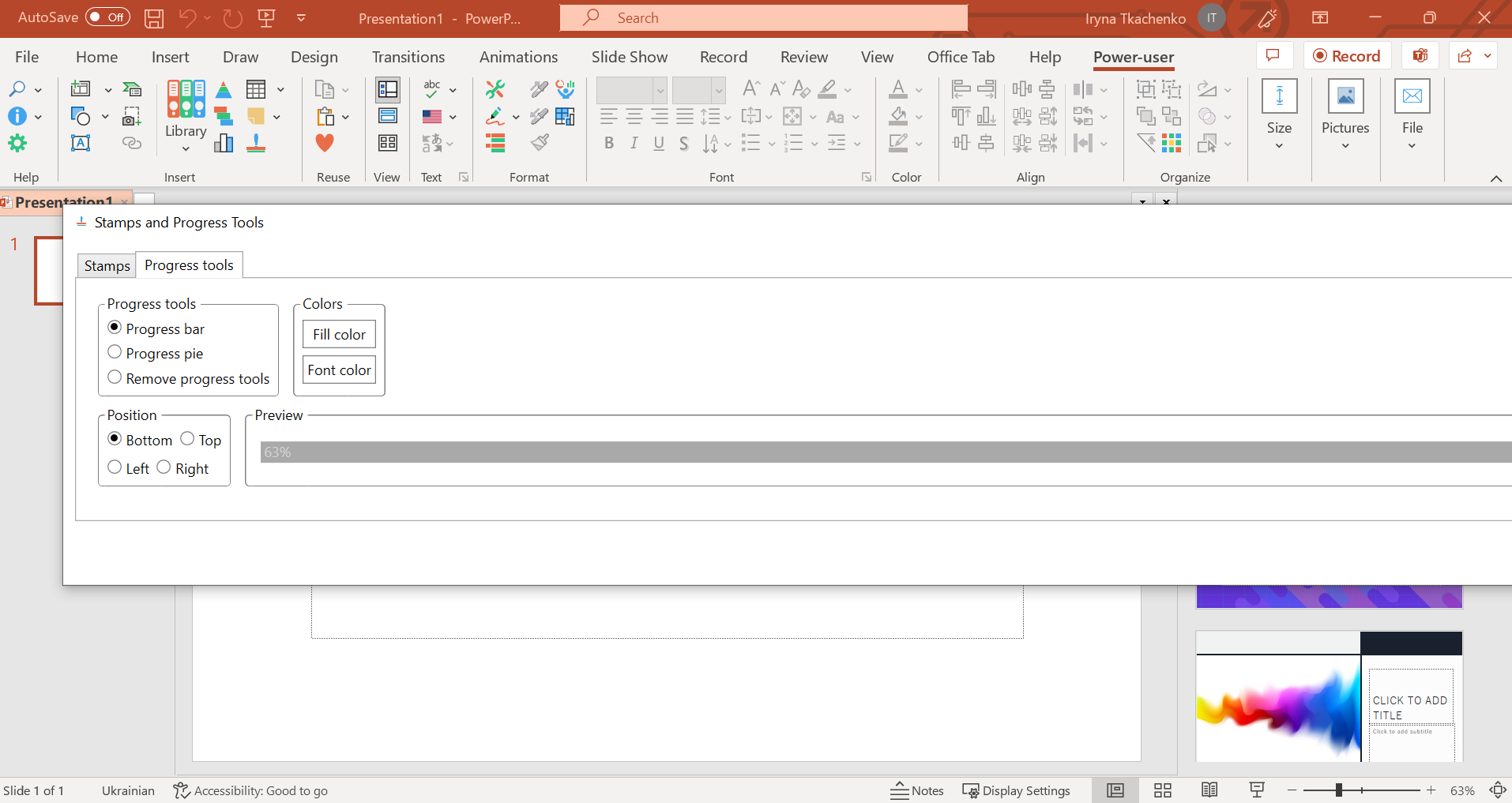The width and height of the screenshot is (1512, 803).
Task: Toggle the AutoSave switch
Action: tap(107, 17)
